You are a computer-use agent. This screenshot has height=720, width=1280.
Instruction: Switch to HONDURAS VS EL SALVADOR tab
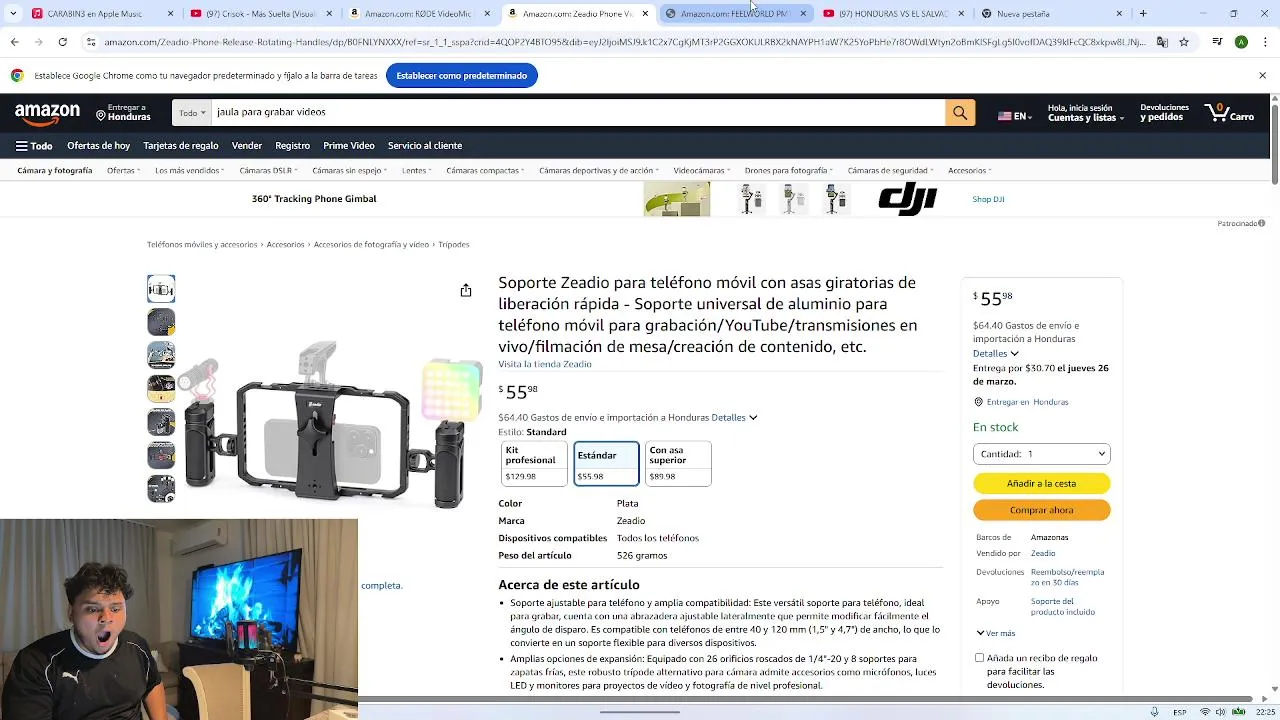point(895,14)
